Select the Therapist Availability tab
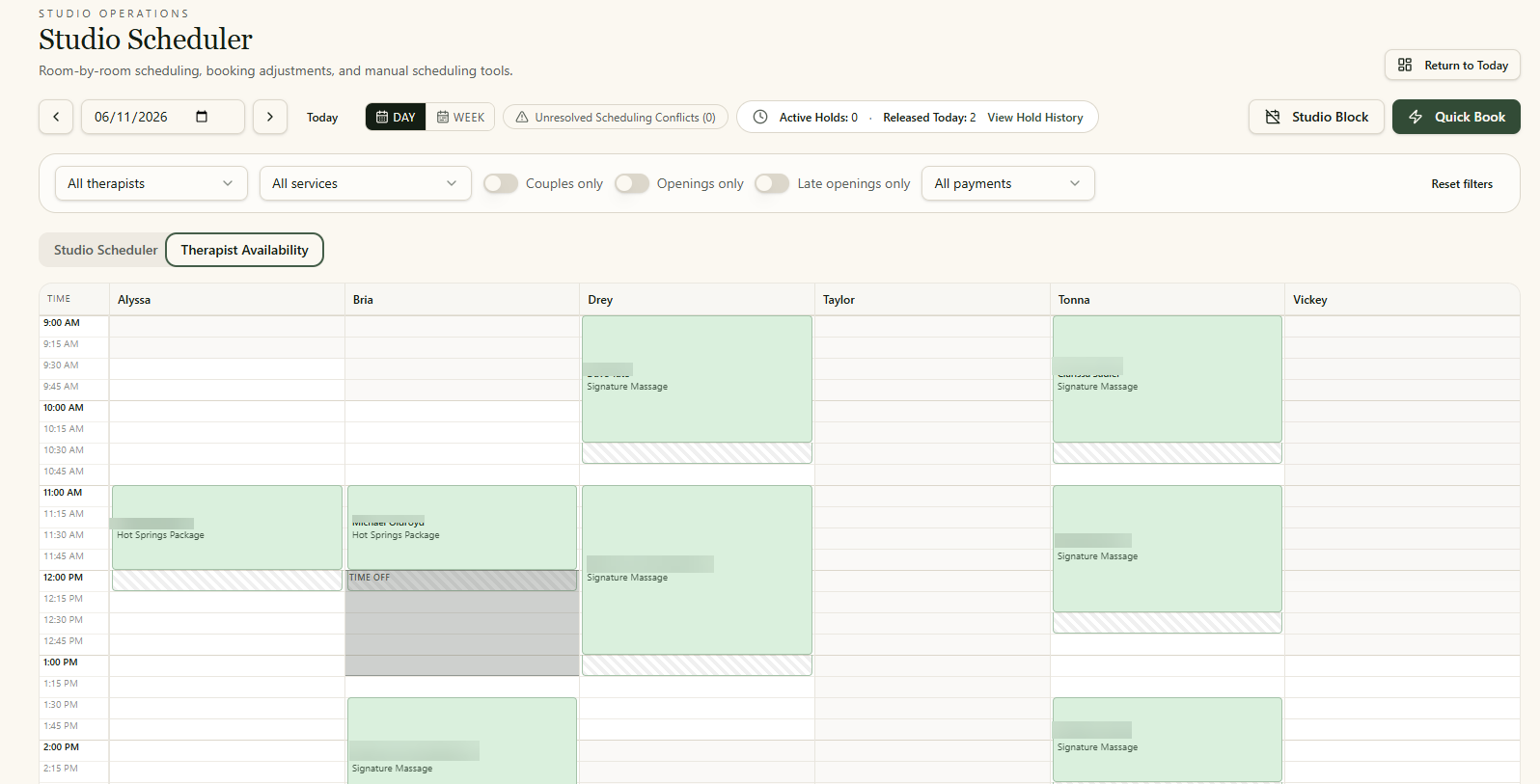This screenshot has height=784, width=1540. [x=244, y=250]
